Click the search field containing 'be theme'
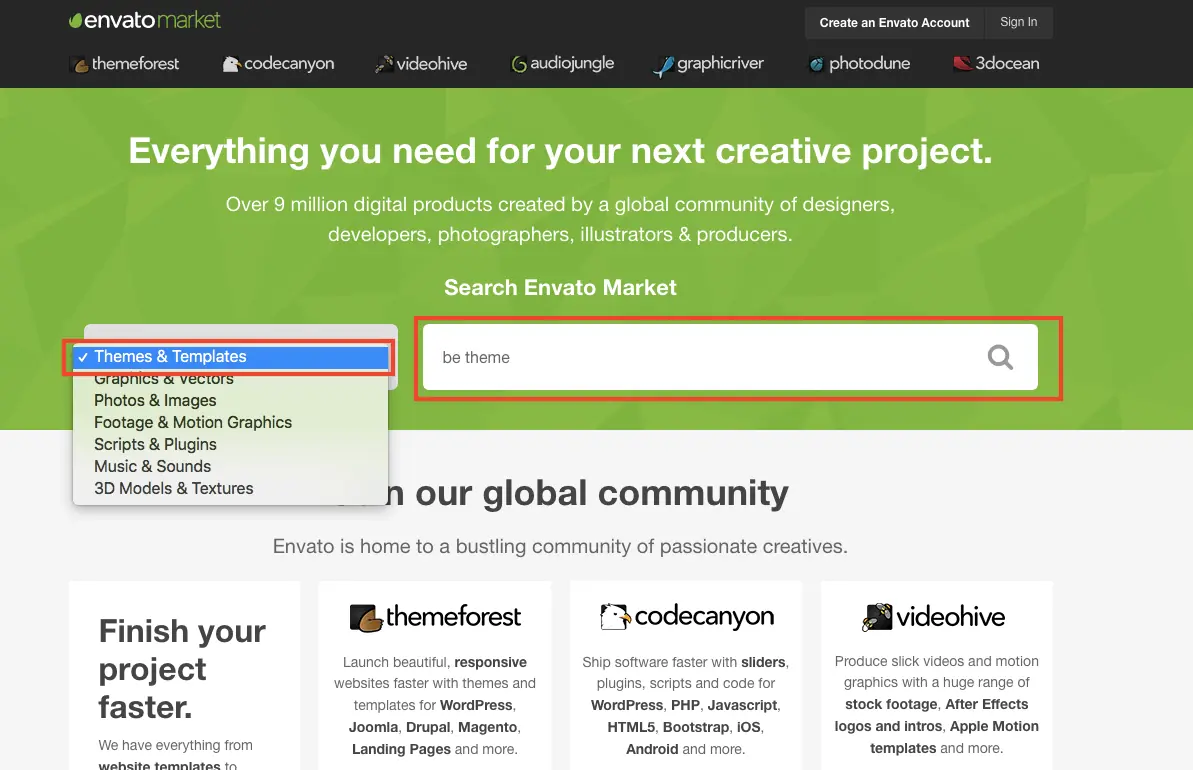The width and height of the screenshot is (1193, 770). point(730,358)
